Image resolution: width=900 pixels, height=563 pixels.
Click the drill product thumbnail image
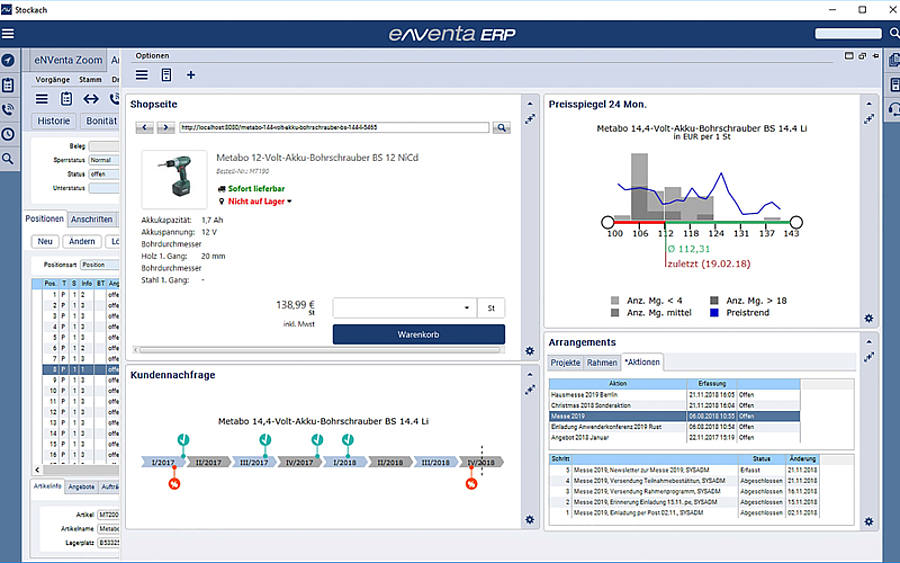pyautogui.click(x=174, y=179)
